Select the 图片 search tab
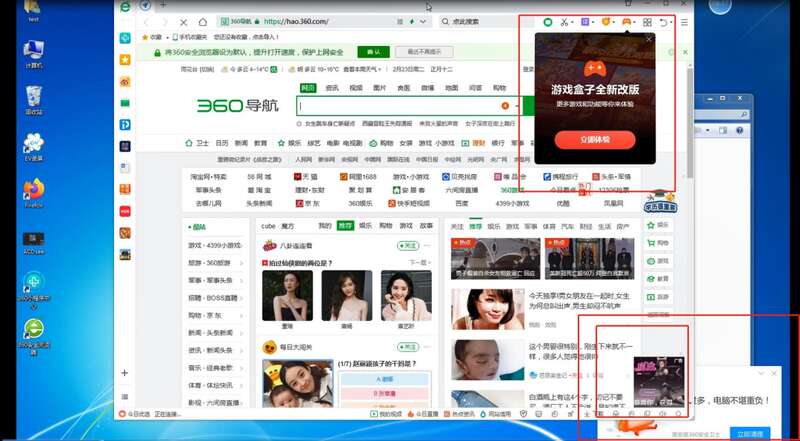The height and width of the screenshot is (441, 800). coord(380,88)
